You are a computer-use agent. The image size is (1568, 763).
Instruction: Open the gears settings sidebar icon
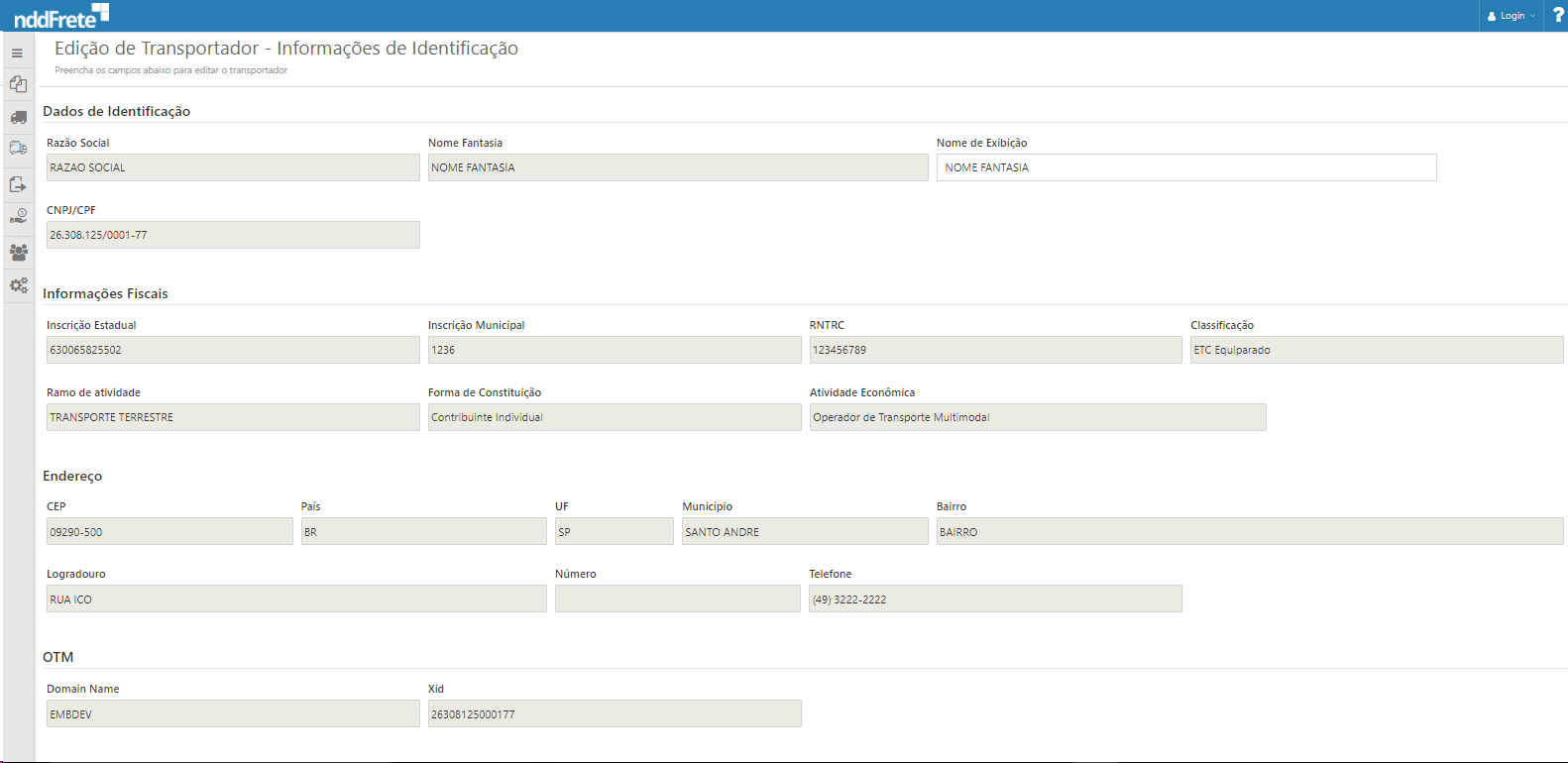[18, 285]
